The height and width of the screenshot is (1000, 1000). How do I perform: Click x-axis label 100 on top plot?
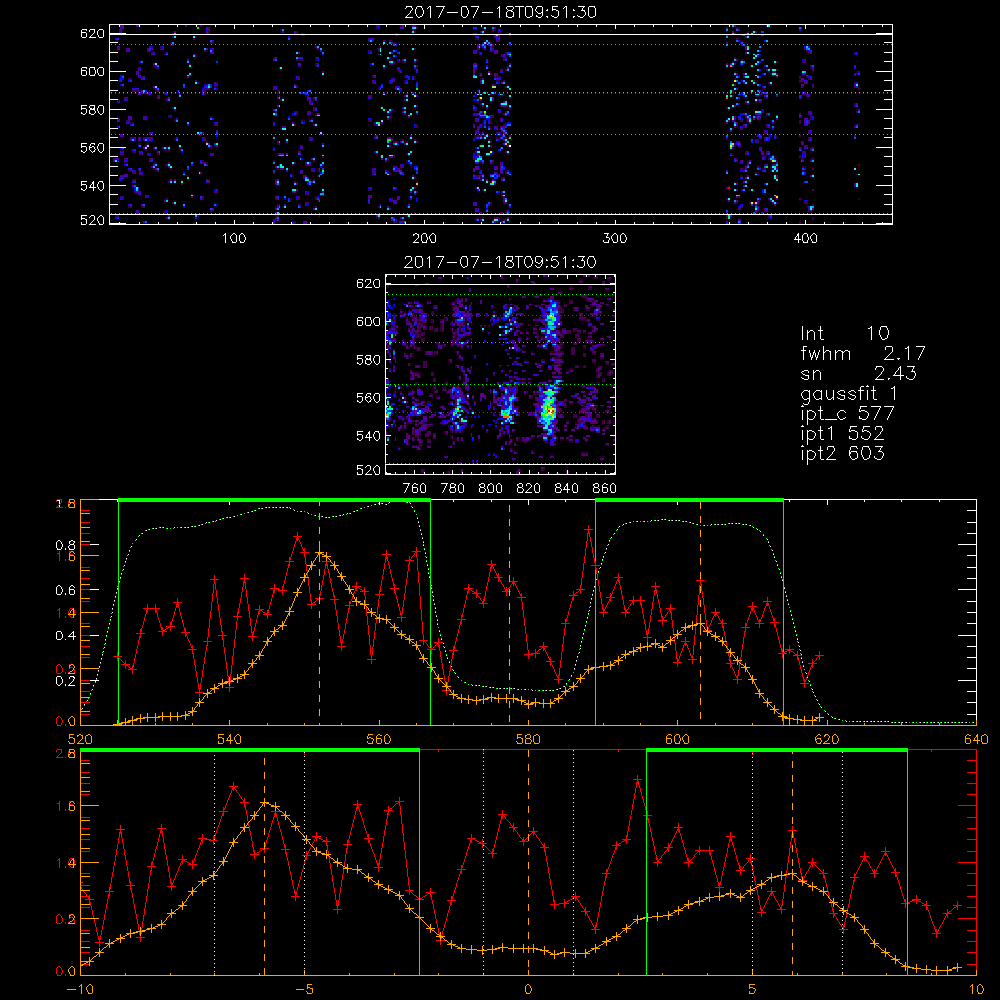(234, 239)
